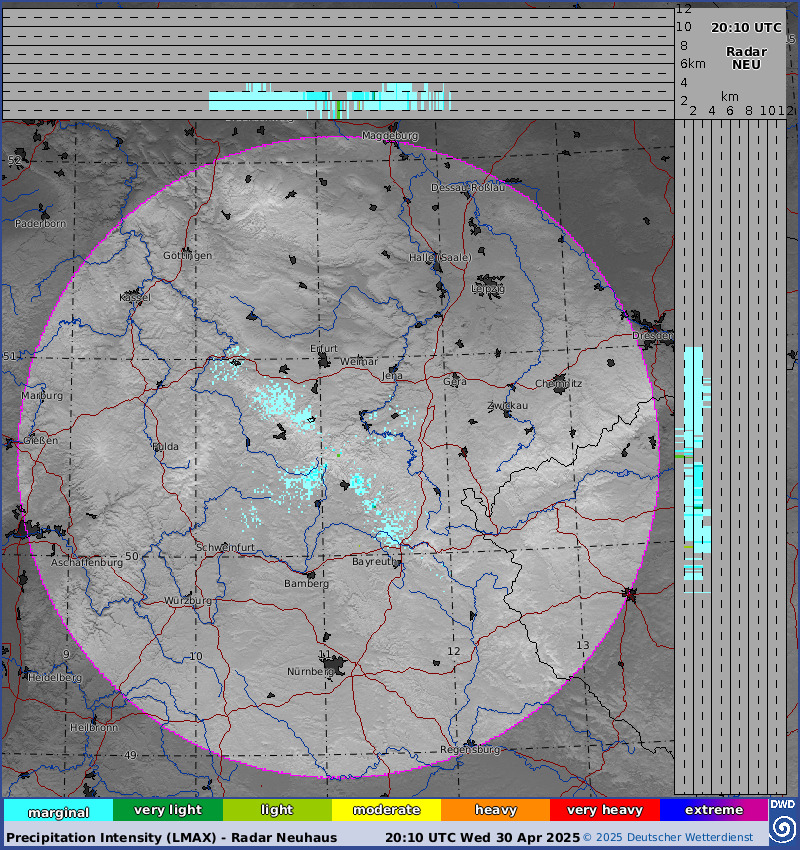Image resolution: width=800 pixels, height=850 pixels.
Task: Click the 'Radar NEU' label
Action: 746,58
